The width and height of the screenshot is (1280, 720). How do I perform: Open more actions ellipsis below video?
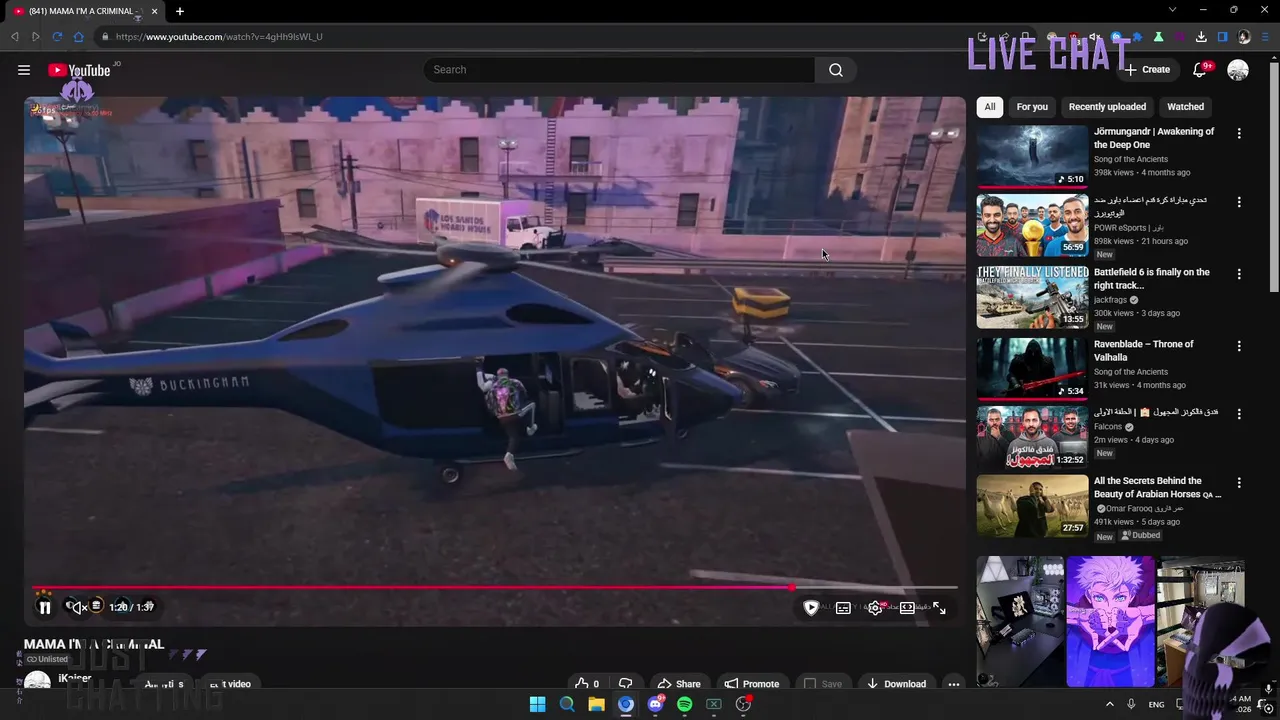click(954, 684)
